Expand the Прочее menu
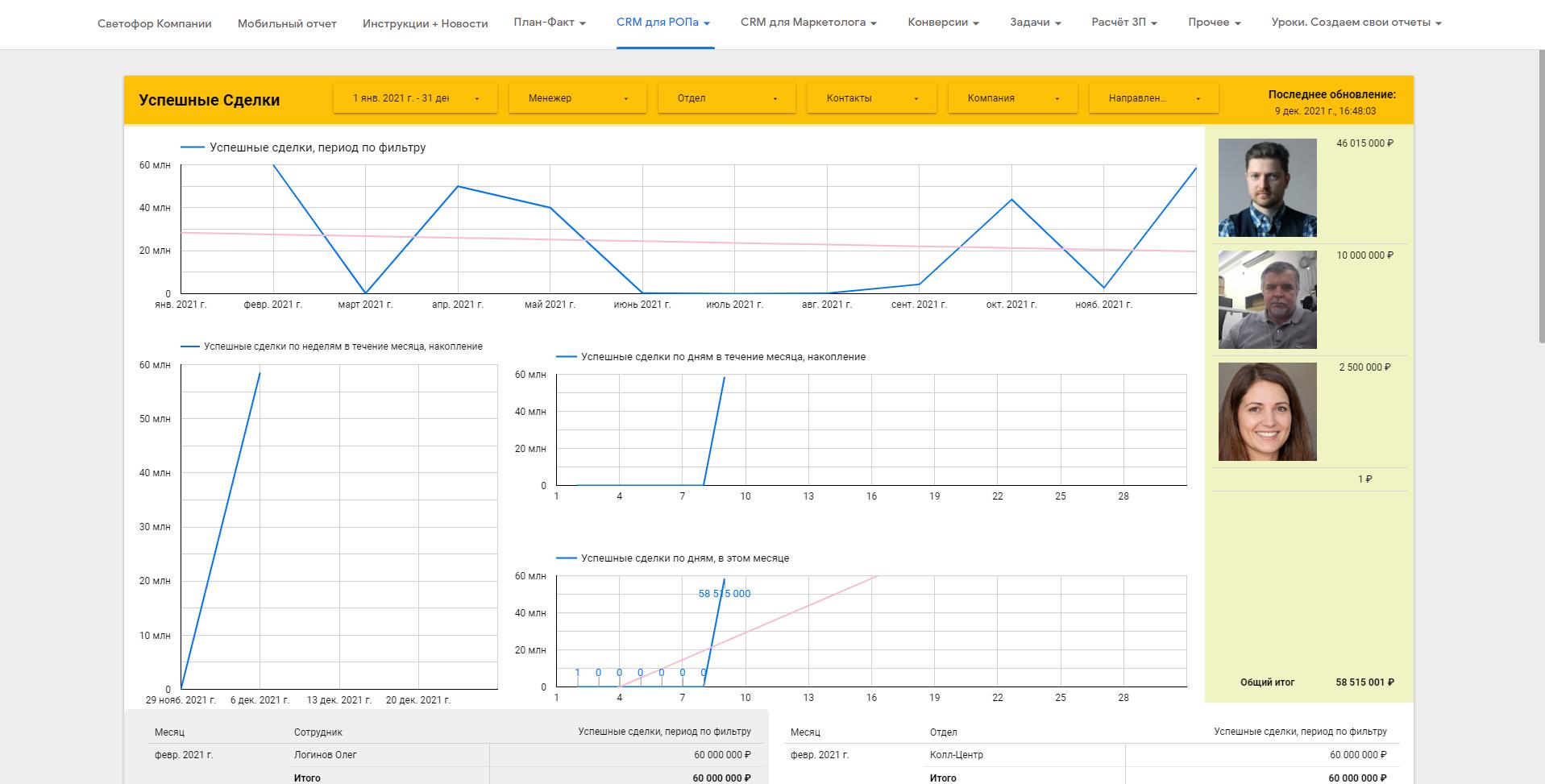The height and width of the screenshot is (784, 1545). click(1214, 23)
